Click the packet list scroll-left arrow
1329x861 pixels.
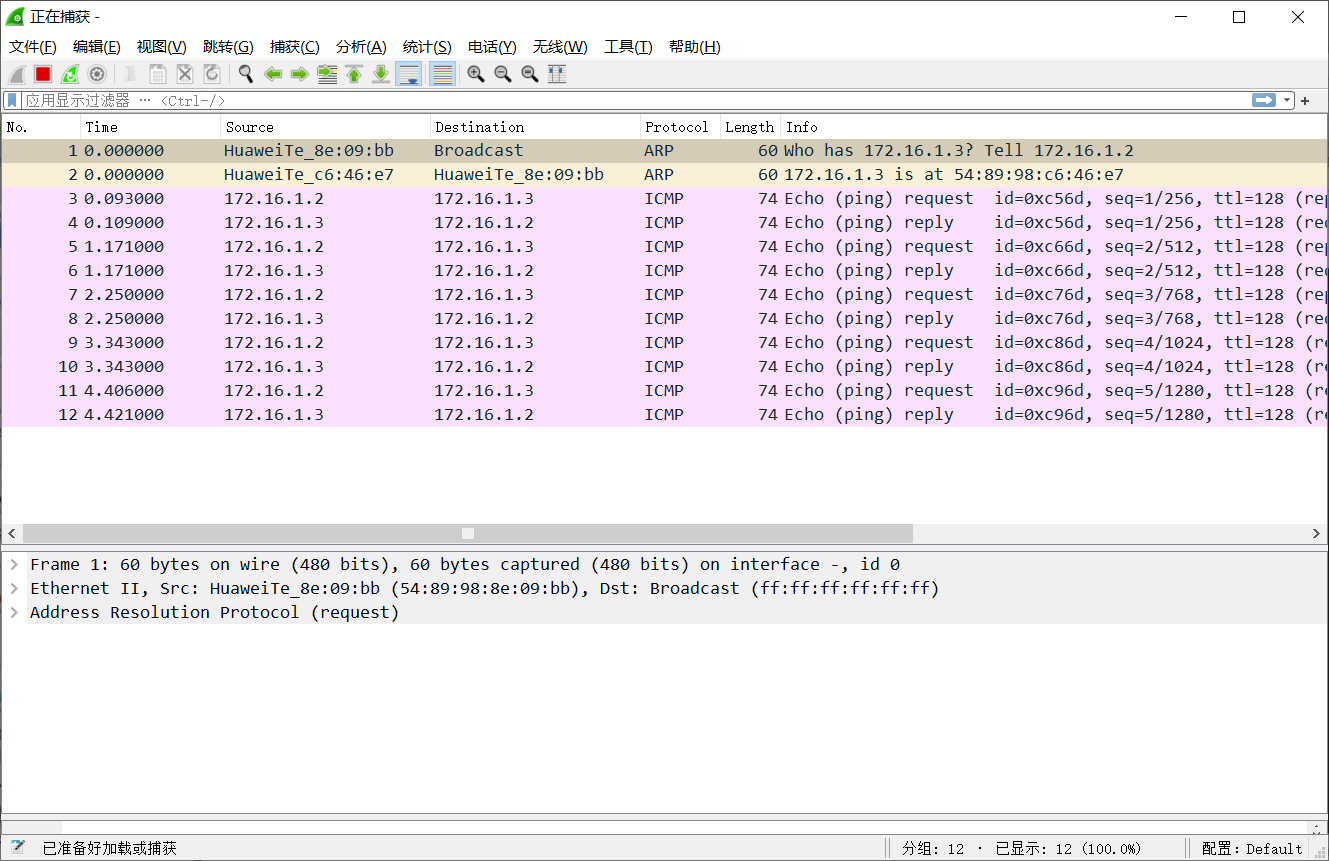coord(12,534)
